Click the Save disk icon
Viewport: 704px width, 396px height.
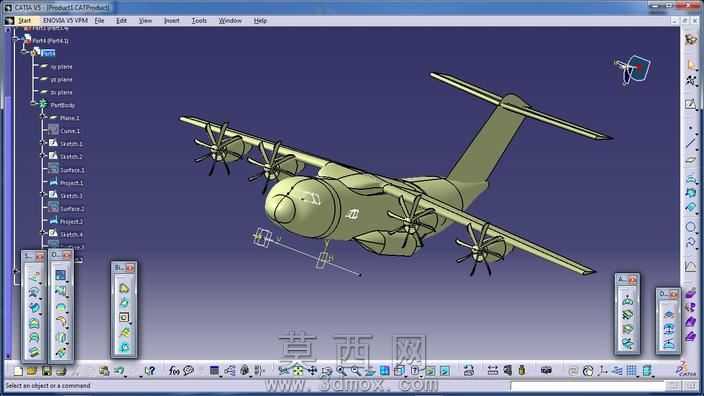46,371
